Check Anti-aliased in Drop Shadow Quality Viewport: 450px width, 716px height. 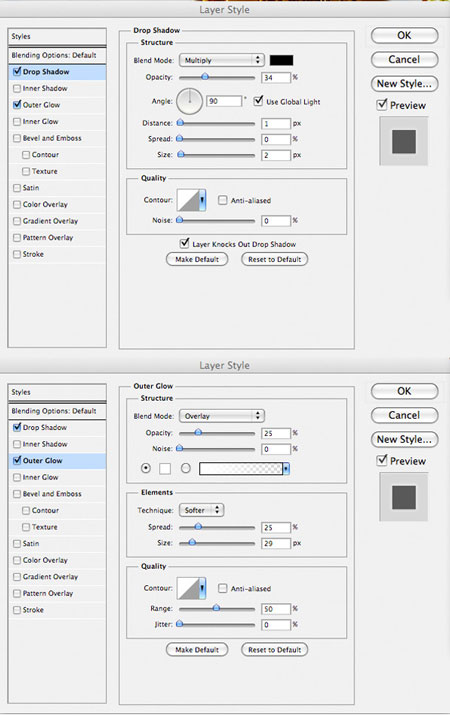(x=222, y=200)
